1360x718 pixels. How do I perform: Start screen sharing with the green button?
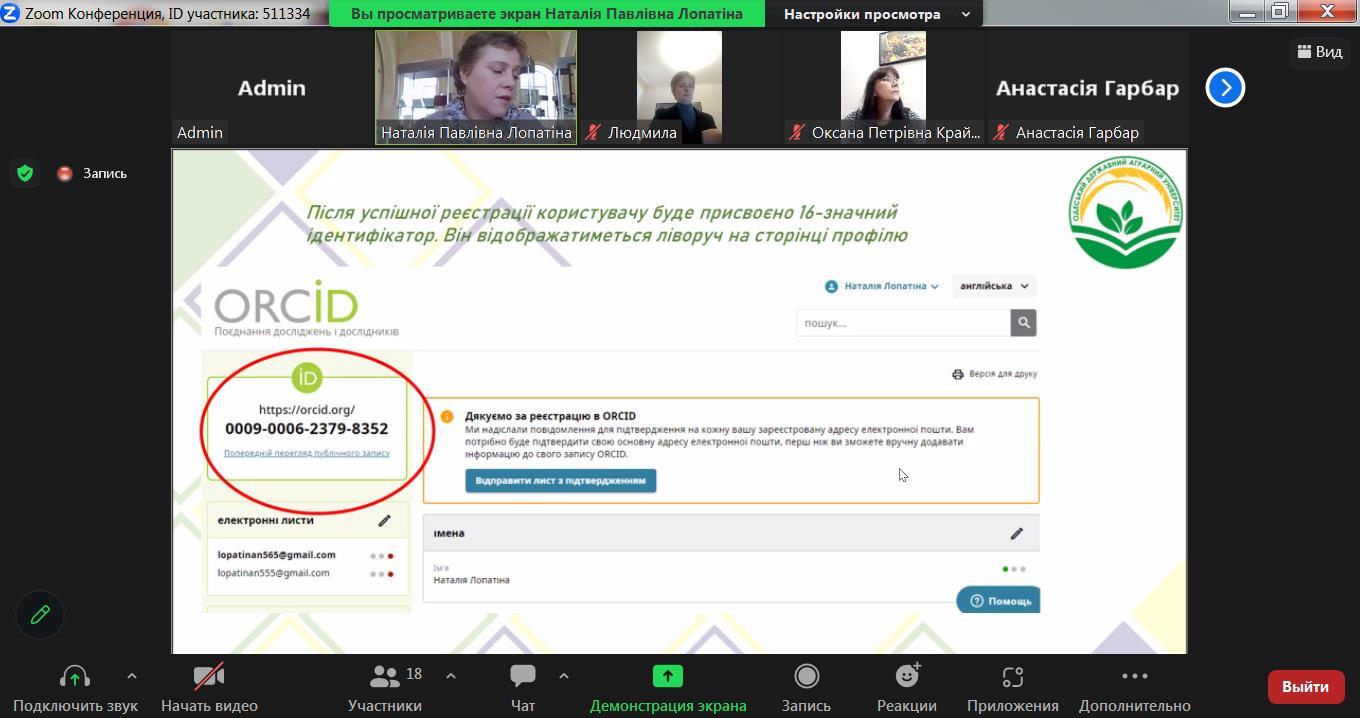[x=667, y=678]
